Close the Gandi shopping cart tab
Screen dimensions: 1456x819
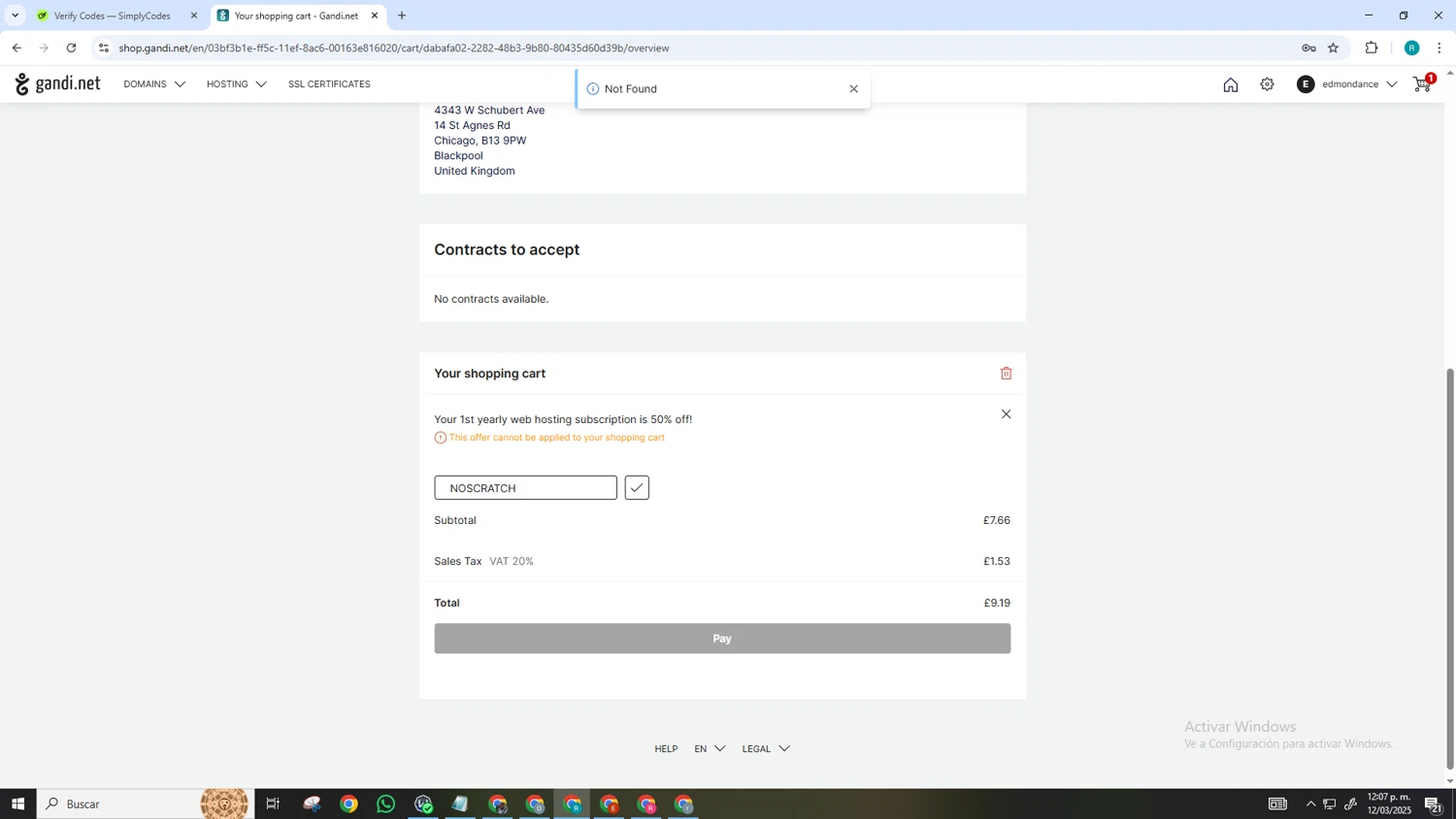[x=375, y=16]
